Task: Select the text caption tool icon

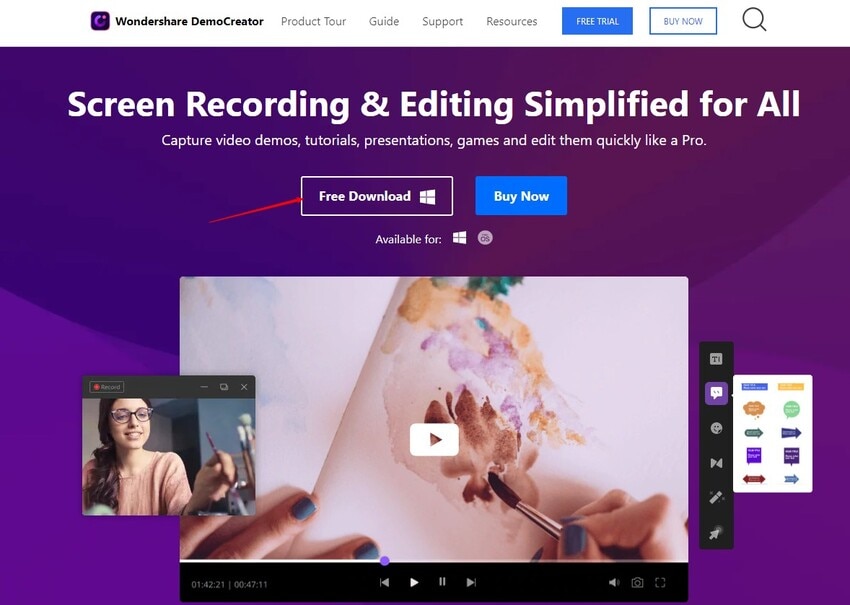Action: point(716,359)
